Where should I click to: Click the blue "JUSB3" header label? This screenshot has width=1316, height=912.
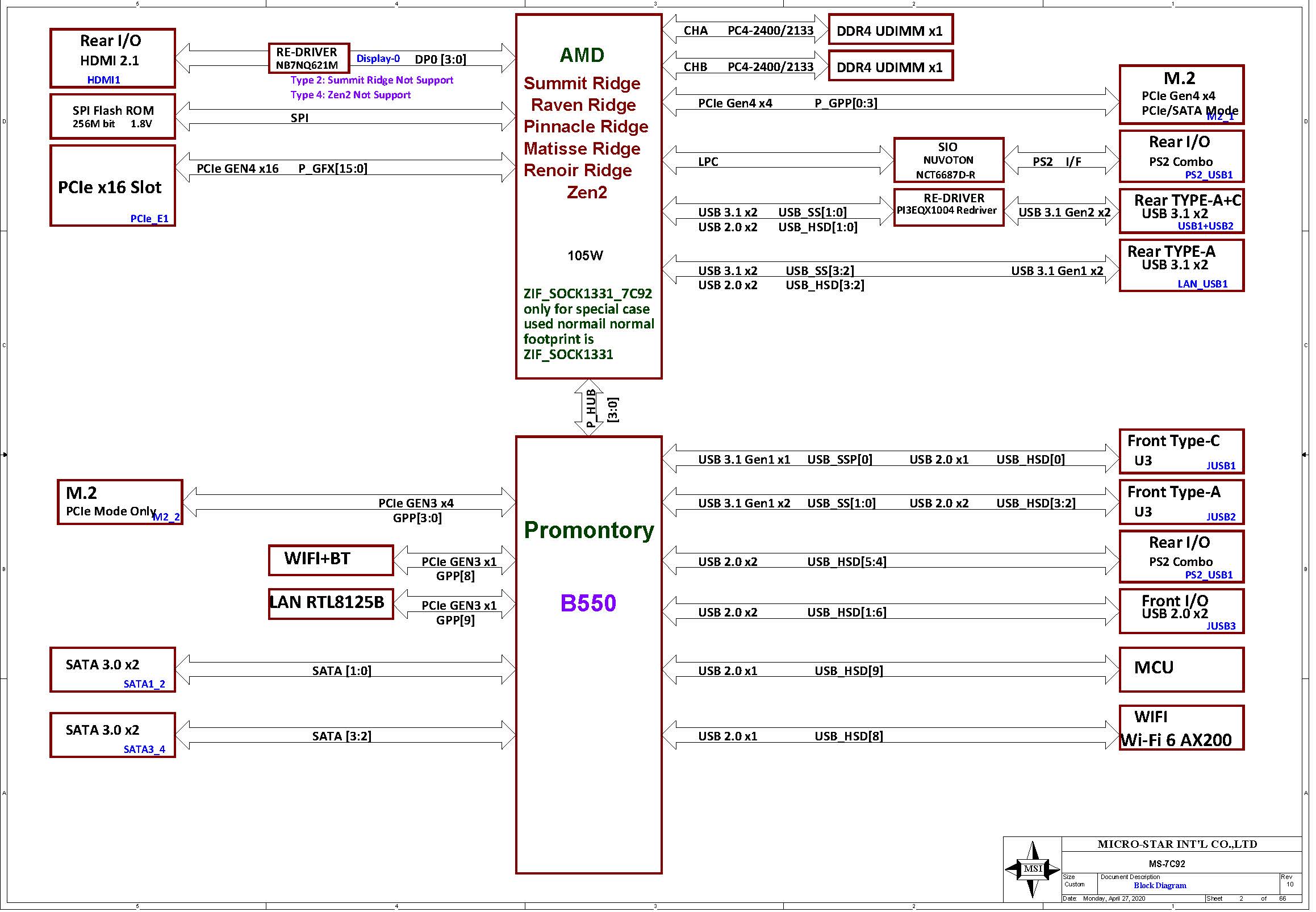[1221, 626]
